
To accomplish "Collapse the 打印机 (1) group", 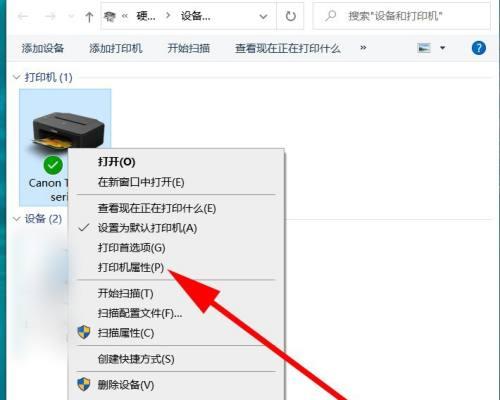I will click(17, 77).
